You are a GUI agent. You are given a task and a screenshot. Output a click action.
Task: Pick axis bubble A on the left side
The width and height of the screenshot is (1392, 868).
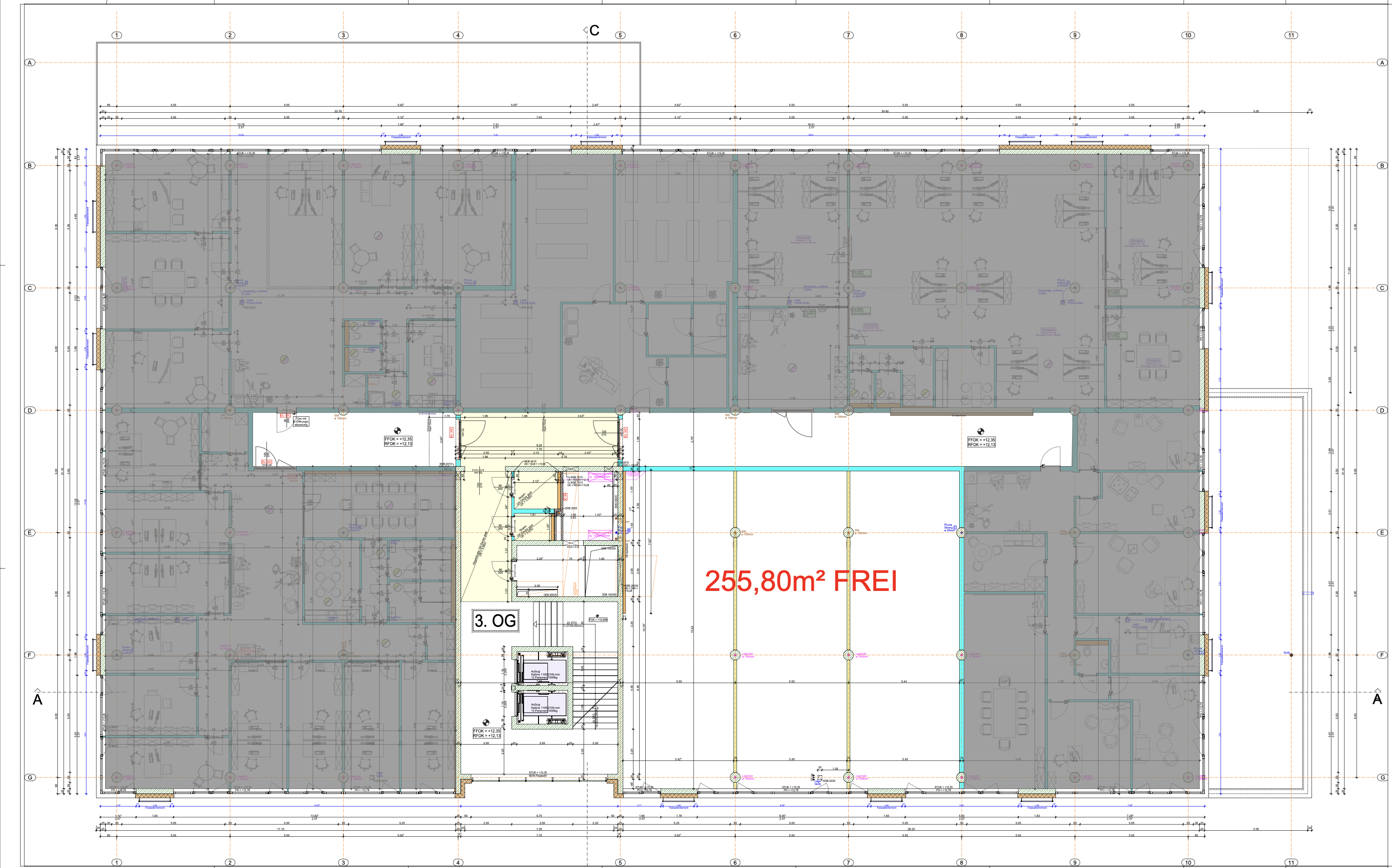[30, 62]
